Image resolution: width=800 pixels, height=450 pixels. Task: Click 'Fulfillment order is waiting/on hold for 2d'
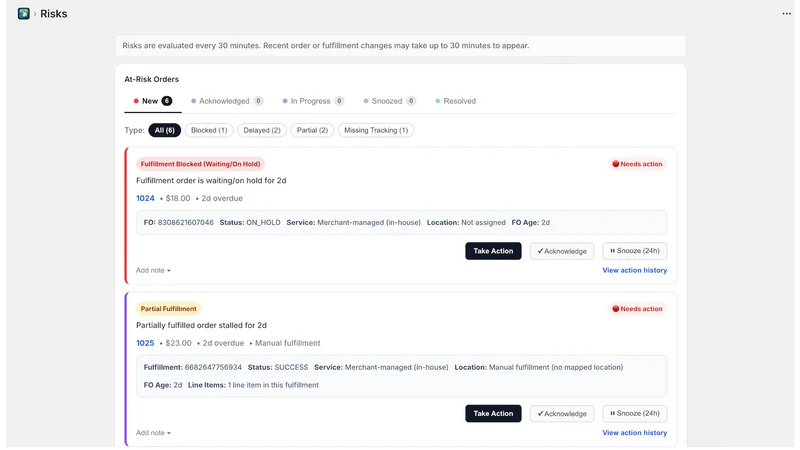tap(211, 181)
